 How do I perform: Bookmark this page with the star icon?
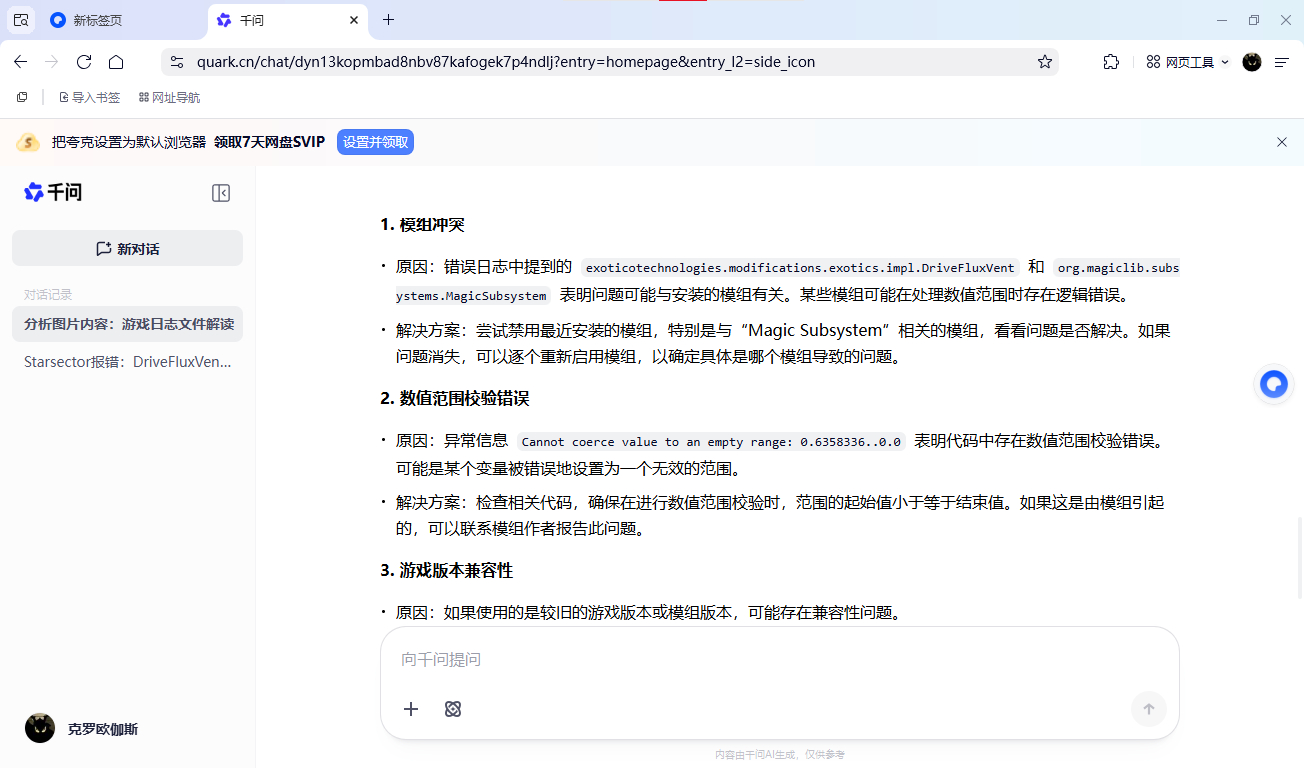point(1045,62)
